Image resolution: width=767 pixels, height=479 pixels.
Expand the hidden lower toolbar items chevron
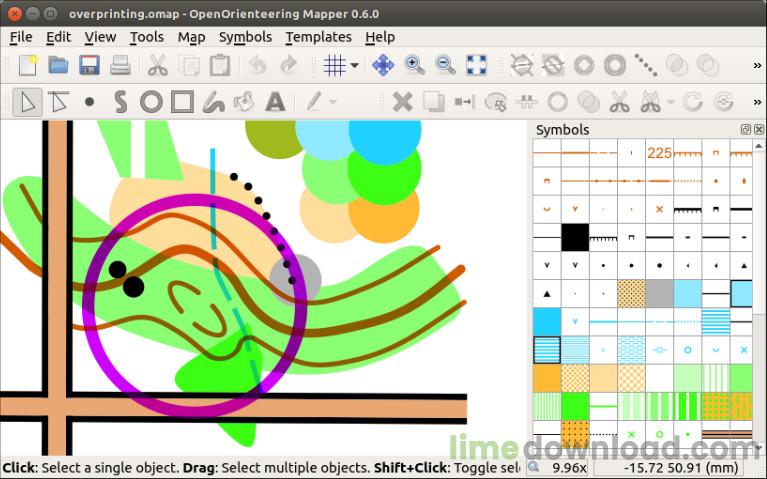(757, 102)
